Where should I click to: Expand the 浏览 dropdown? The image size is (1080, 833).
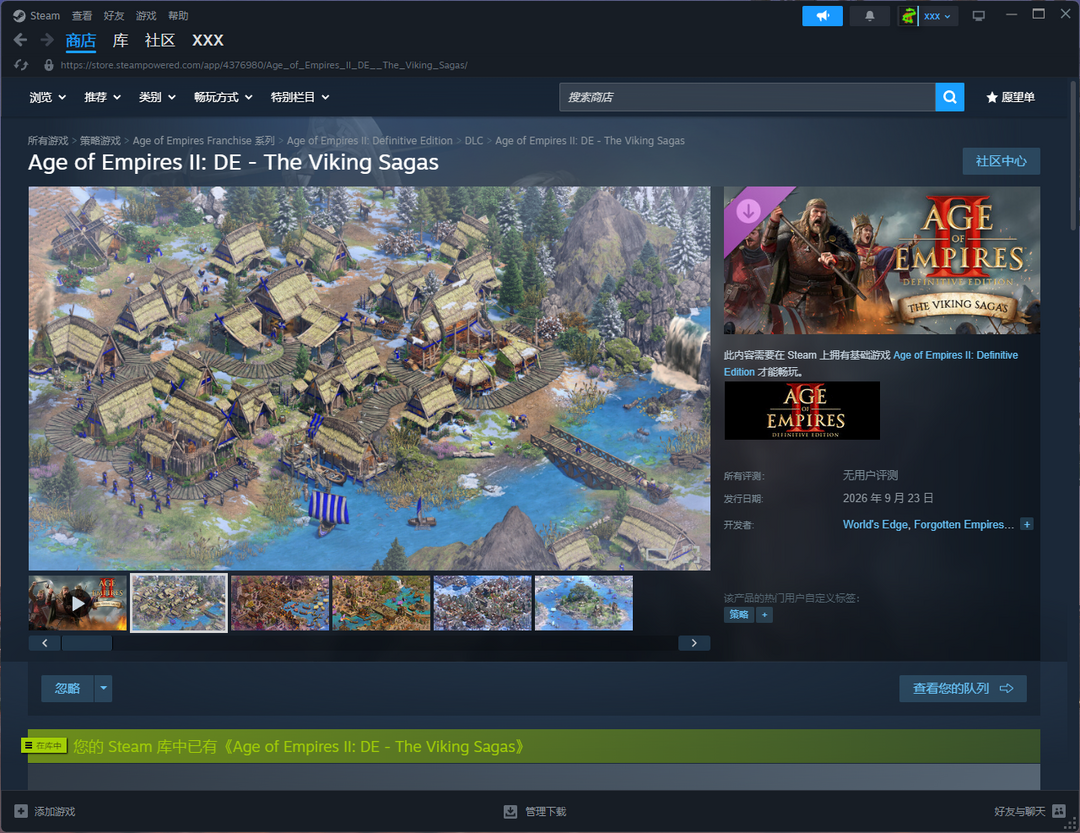coord(48,97)
